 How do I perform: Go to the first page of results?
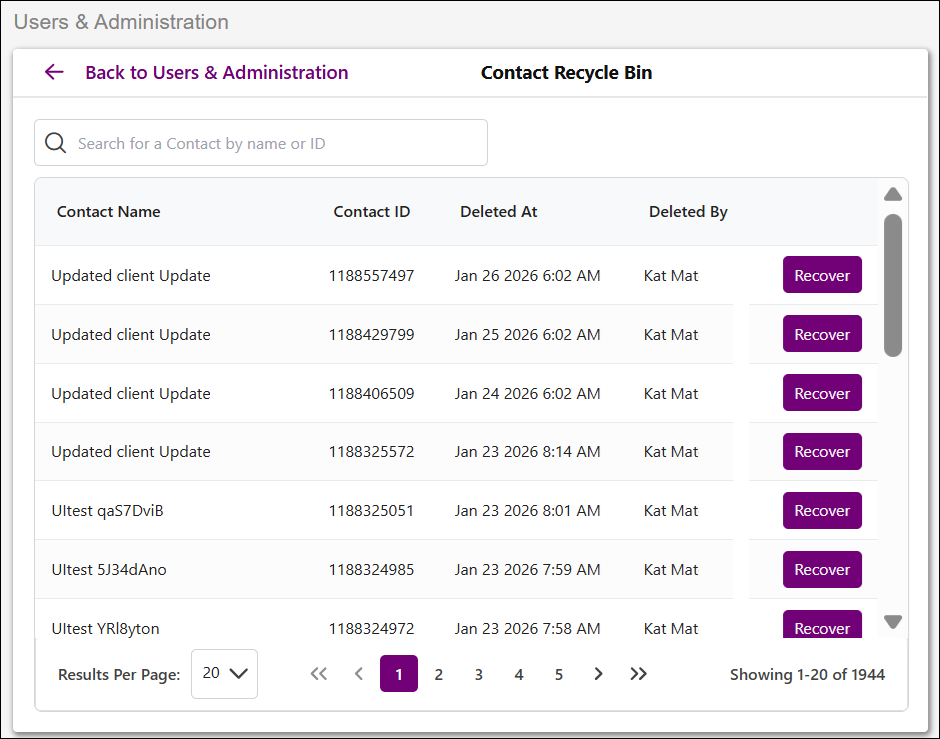click(319, 674)
